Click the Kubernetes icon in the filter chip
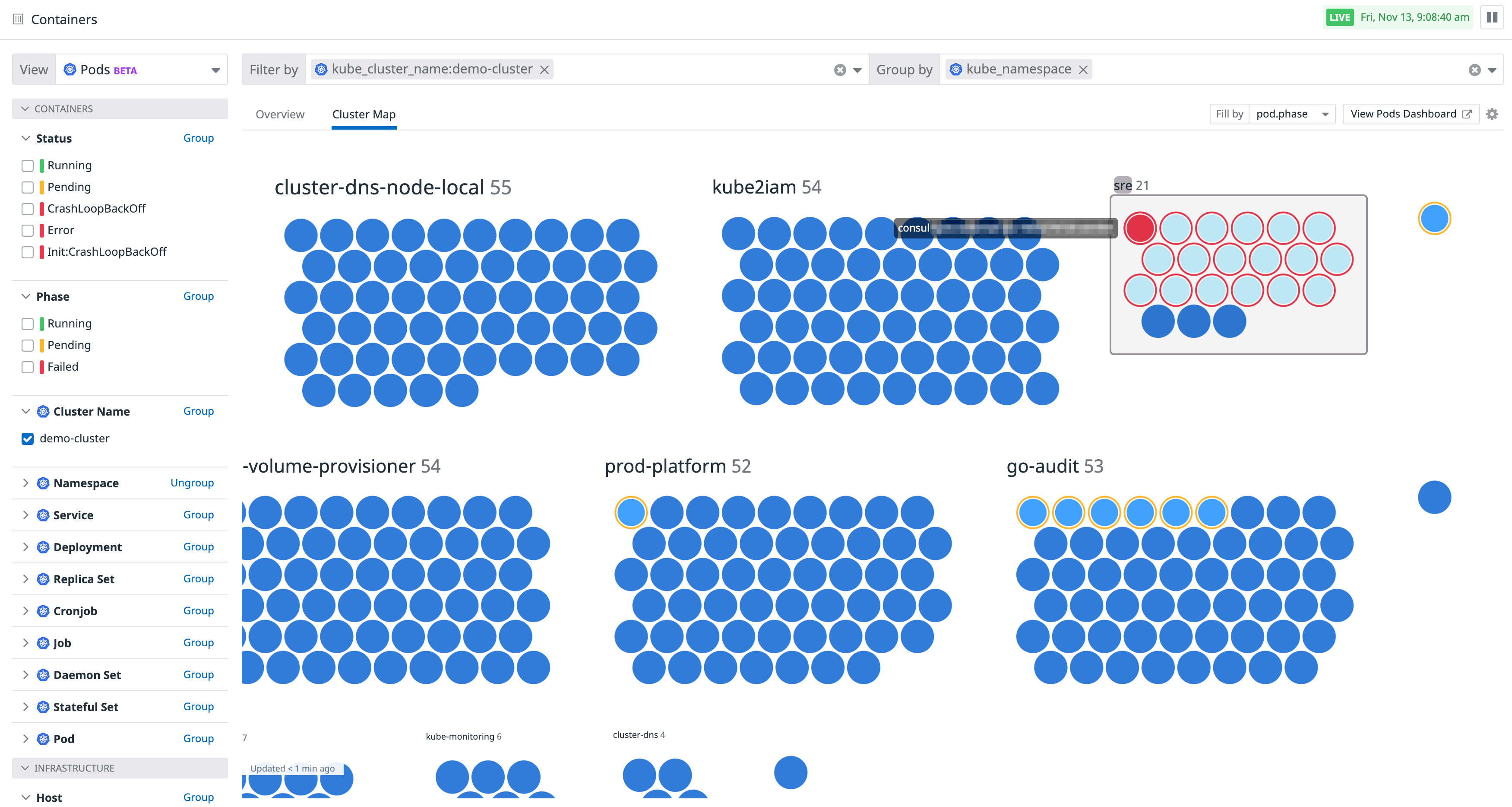 320,69
